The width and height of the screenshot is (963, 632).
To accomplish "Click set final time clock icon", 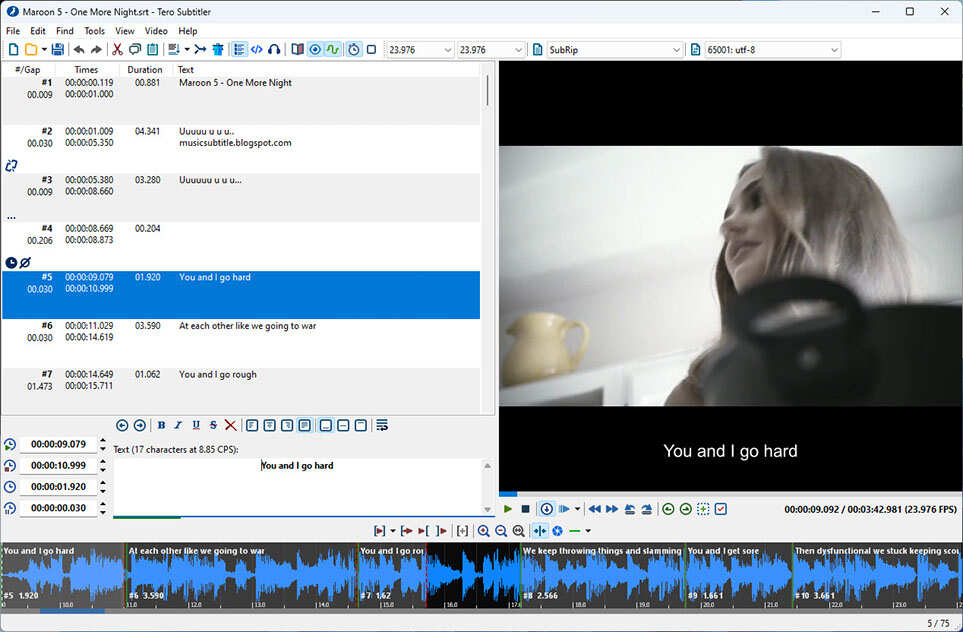I will coord(10,466).
